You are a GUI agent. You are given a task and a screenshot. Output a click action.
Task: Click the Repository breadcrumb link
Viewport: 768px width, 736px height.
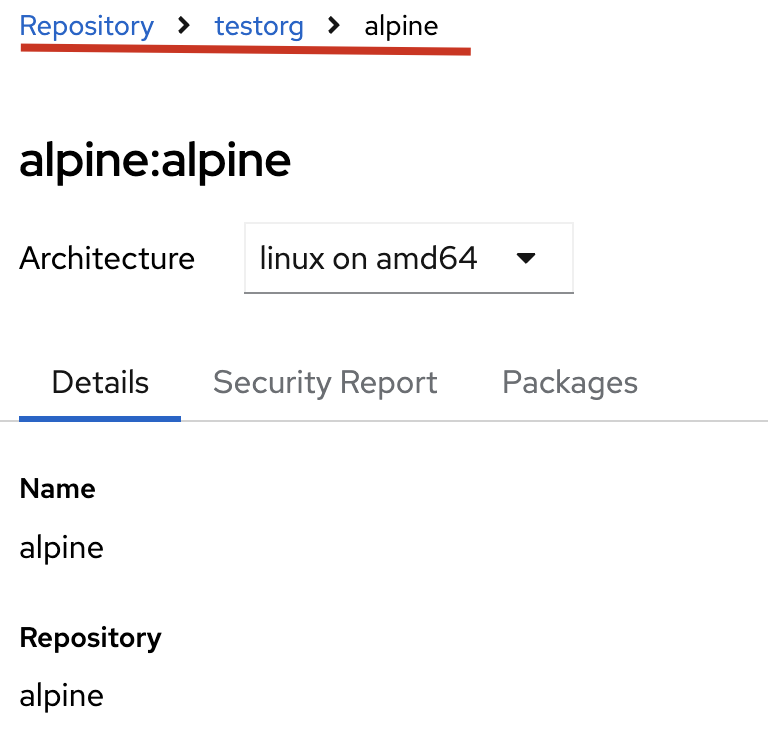tap(87, 26)
